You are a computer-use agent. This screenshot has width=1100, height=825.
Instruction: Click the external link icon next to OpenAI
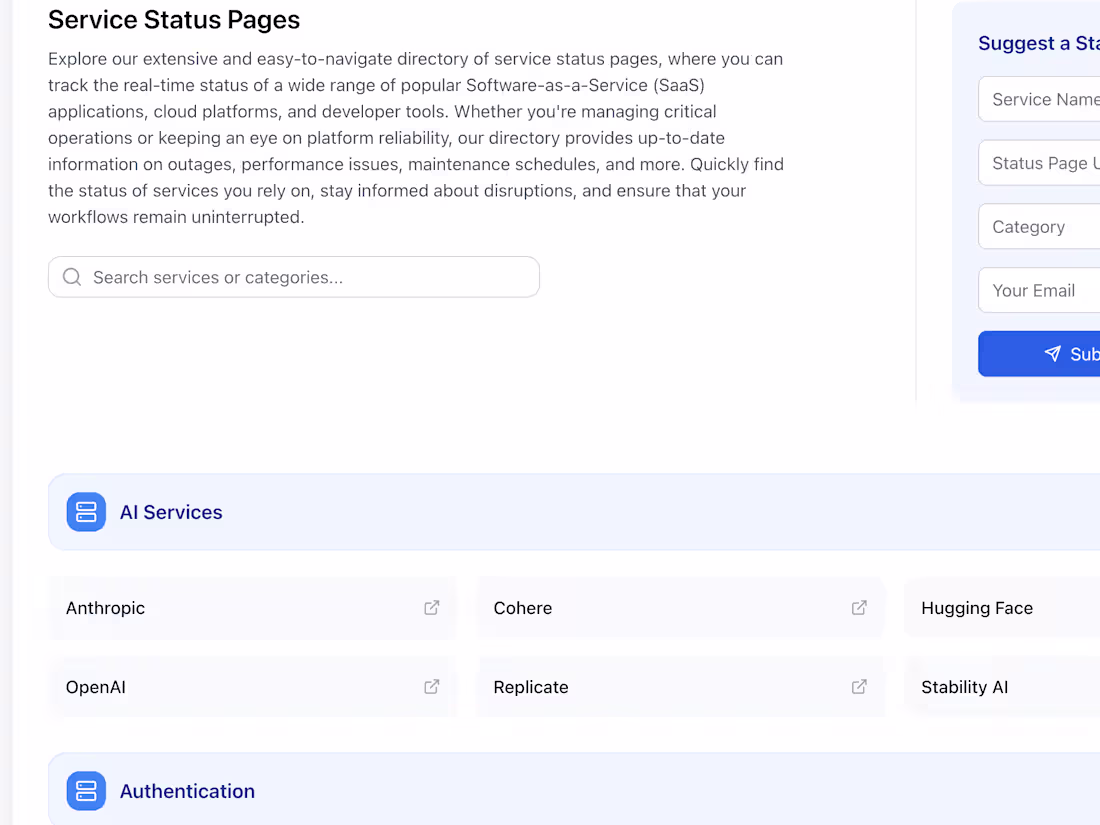point(431,687)
